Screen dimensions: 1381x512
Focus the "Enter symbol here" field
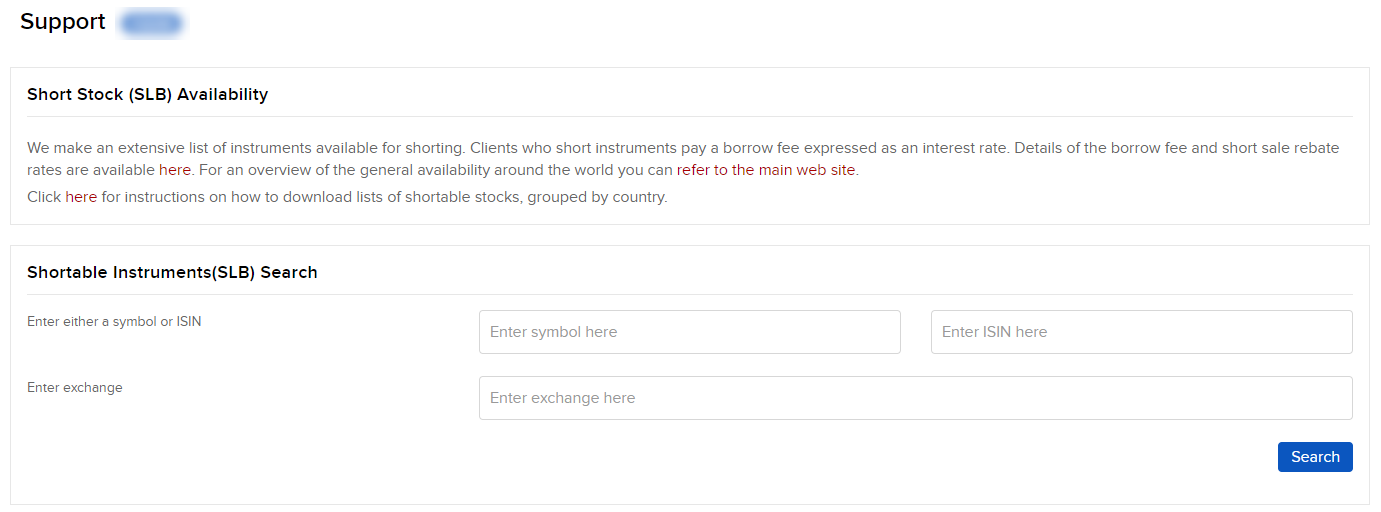[690, 332]
